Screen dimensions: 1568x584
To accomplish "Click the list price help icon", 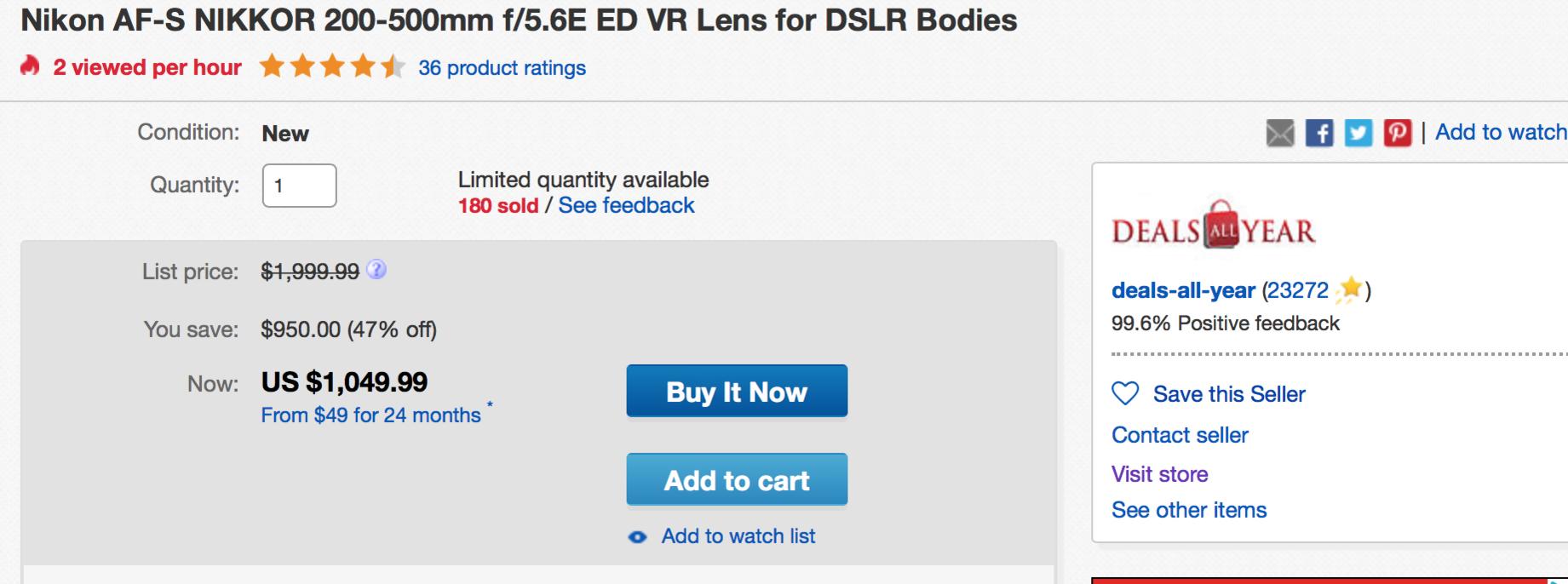I will click(x=376, y=271).
